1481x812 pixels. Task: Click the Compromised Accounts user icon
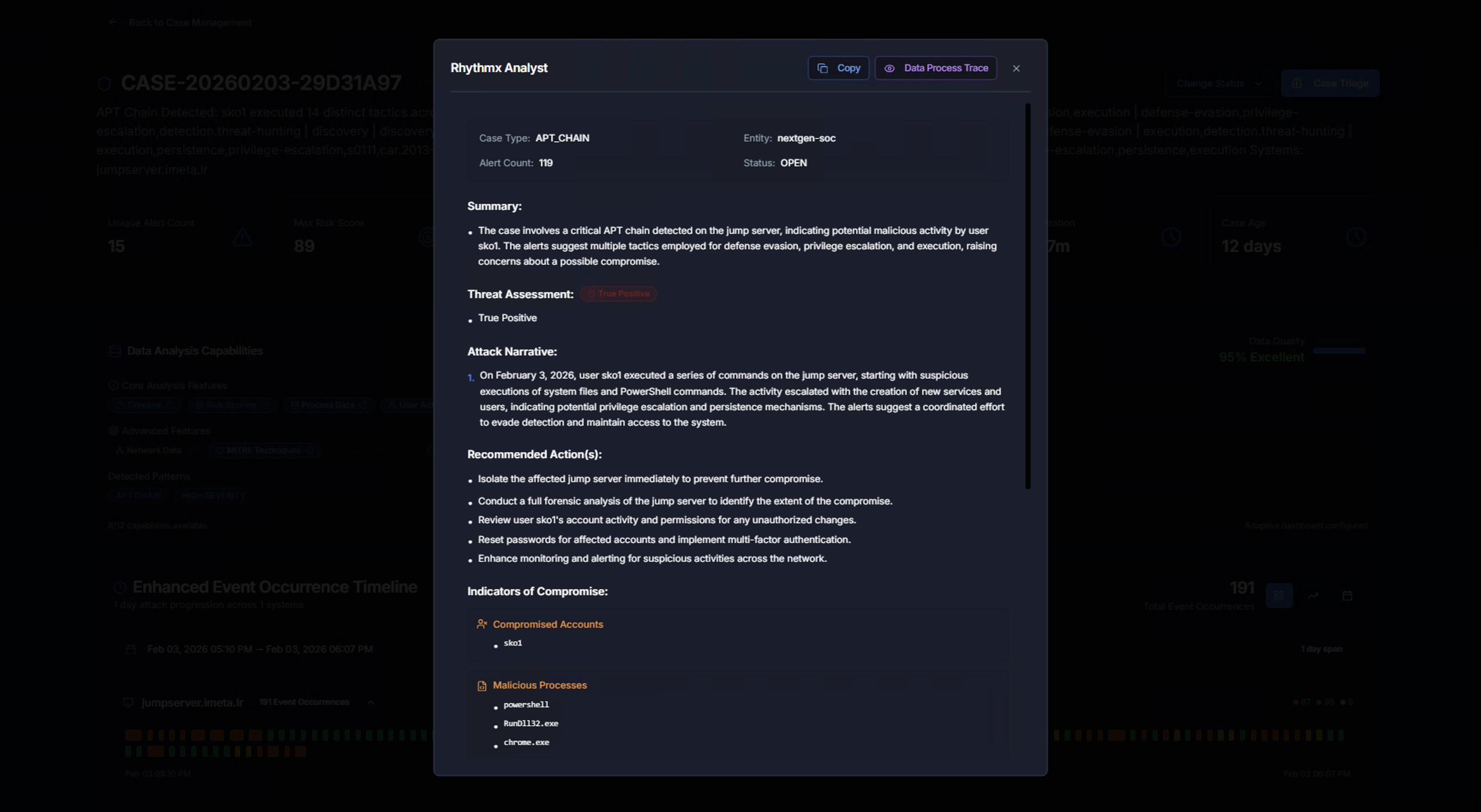[x=481, y=624]
